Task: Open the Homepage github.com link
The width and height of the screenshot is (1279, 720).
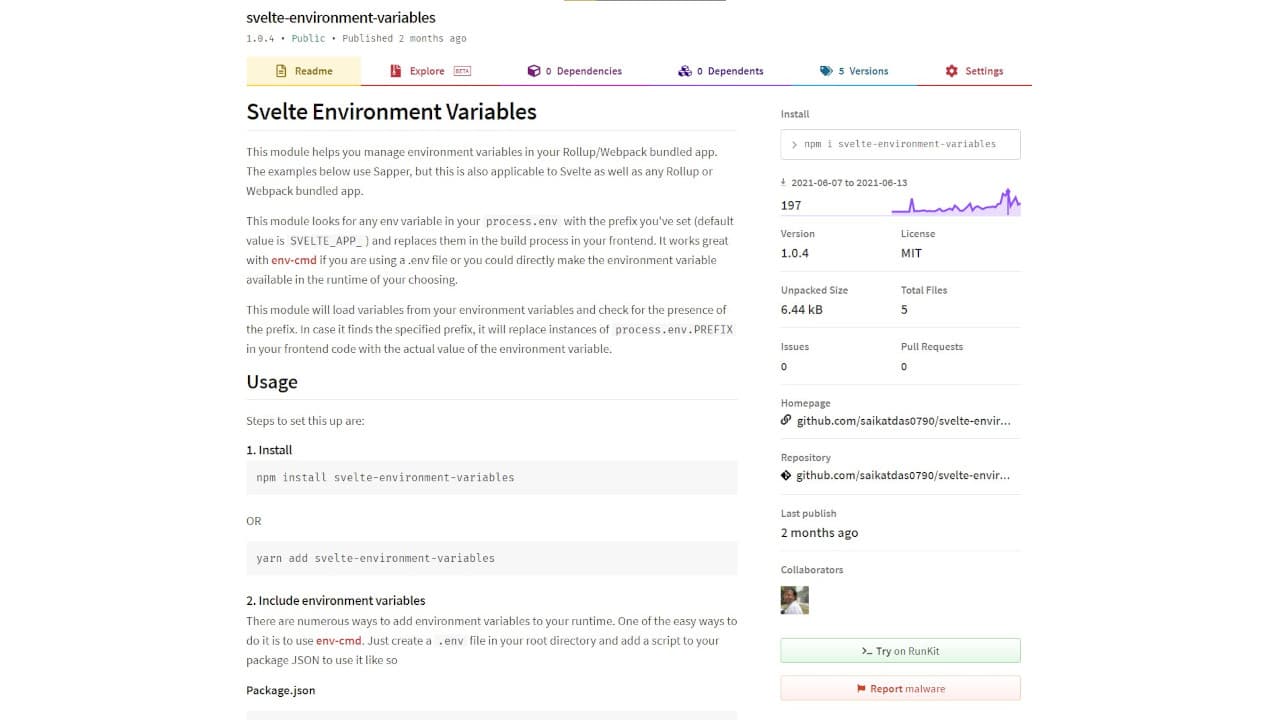Action: tap(903, 421)
